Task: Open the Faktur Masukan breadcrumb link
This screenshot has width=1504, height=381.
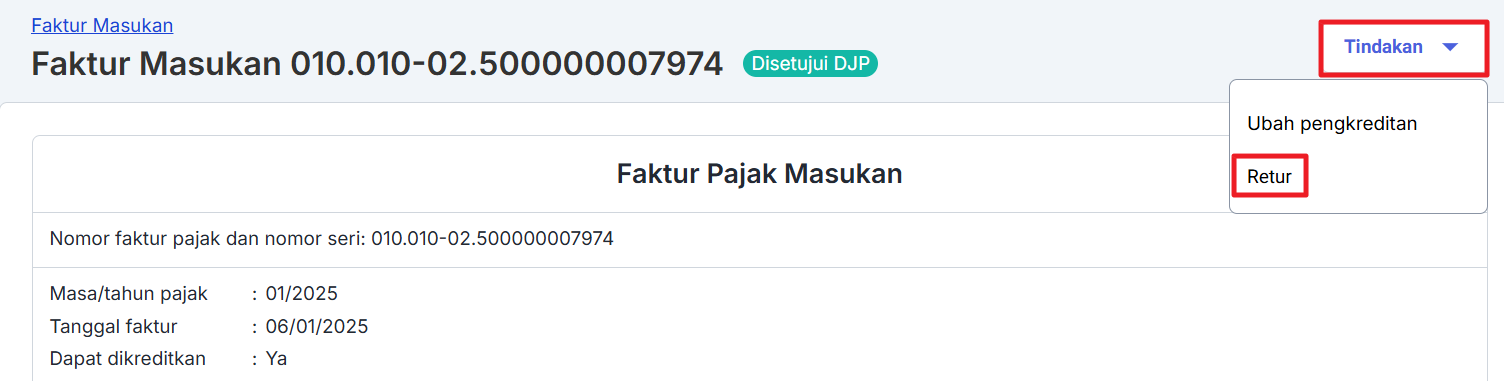Action: pyautogui.click(x=102, y=25)
